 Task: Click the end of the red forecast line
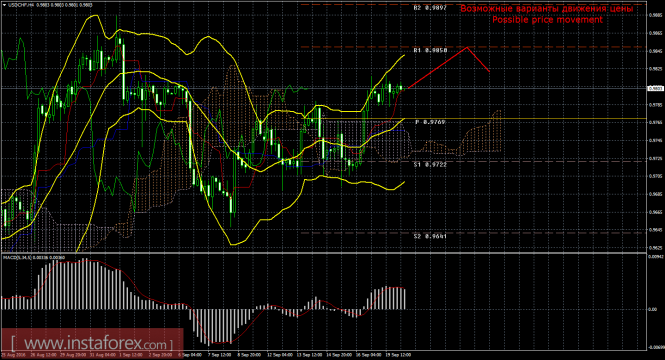489,71
